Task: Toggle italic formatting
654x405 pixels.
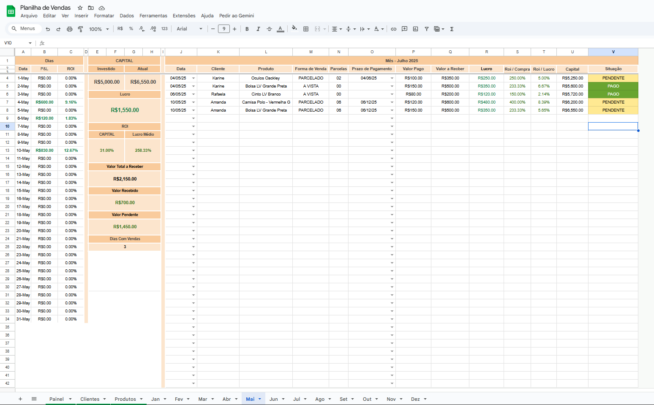Action: pos(258,29)
